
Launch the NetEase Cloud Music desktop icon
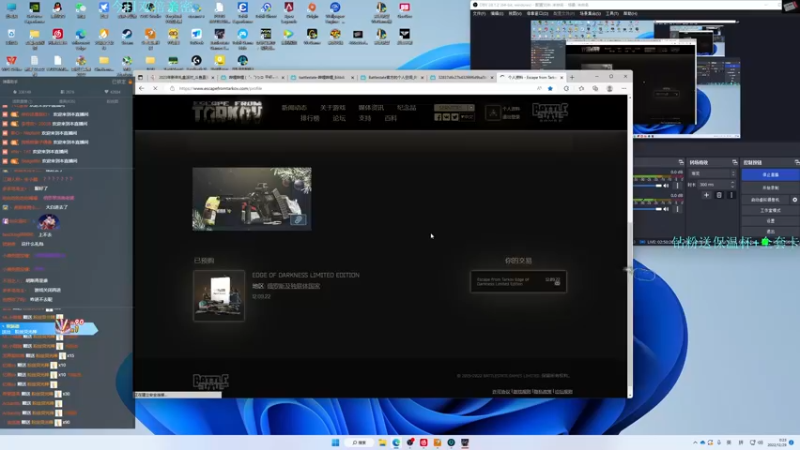[x=58, y=35]
